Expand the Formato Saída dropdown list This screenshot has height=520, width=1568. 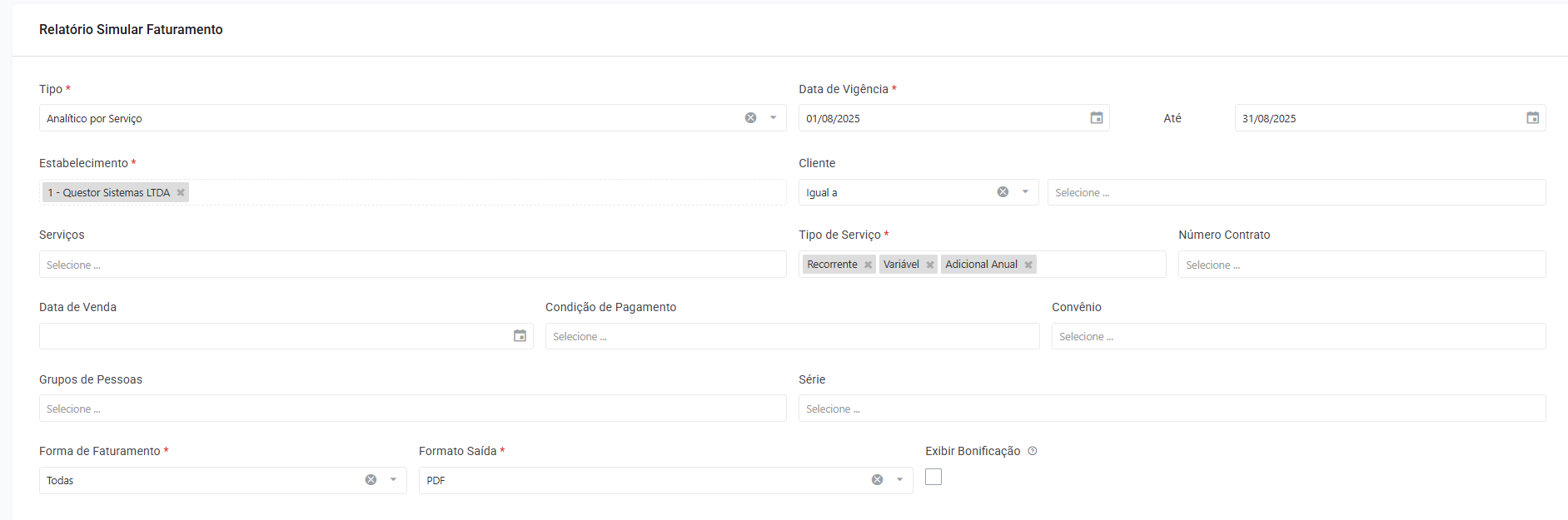[x=899, y=479]
